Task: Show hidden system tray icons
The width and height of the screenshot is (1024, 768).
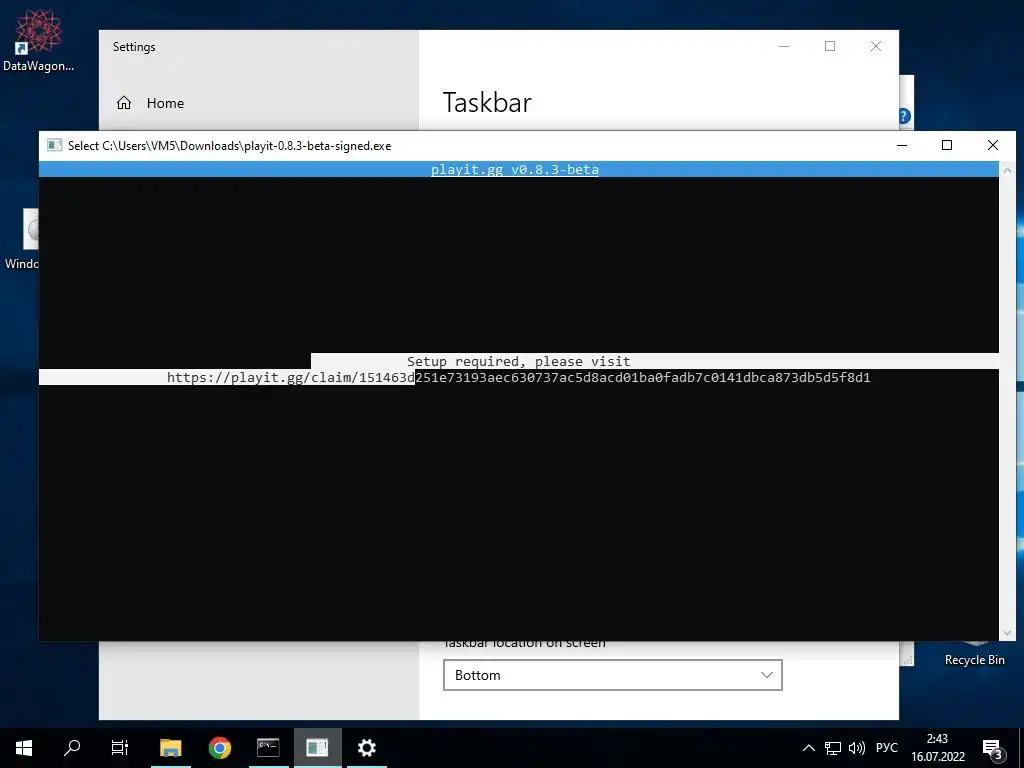Action: click(x=808, y=748)
